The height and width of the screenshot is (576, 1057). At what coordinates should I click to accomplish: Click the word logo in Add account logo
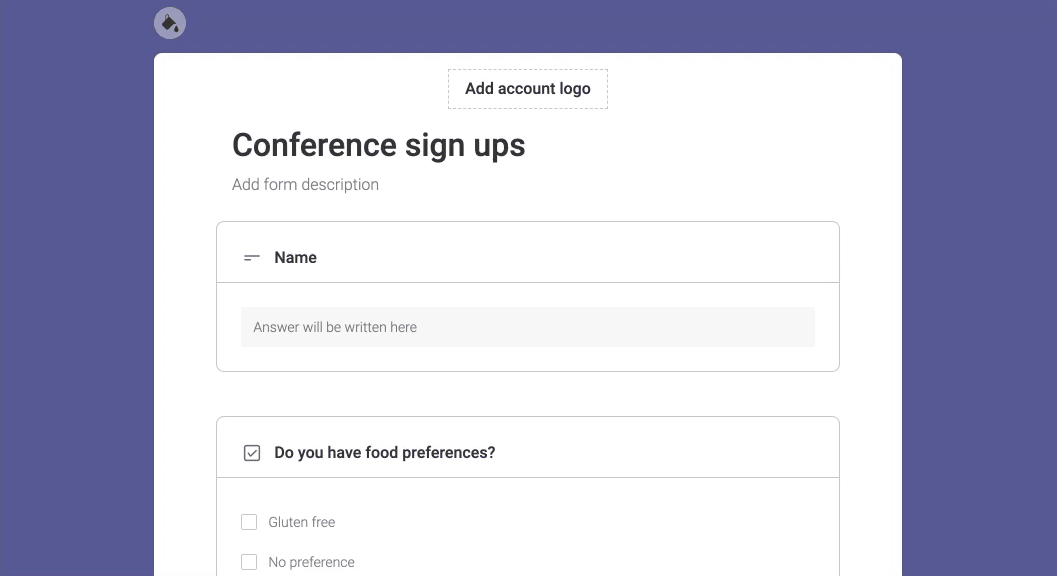pos(574,89)
